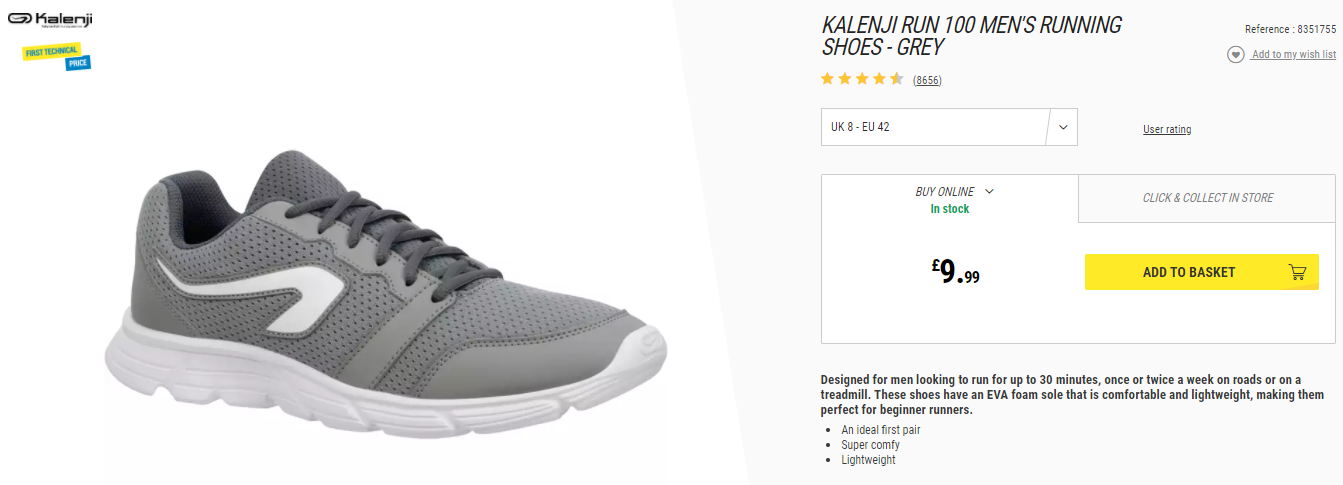
Task: Click the £9.99 price label
Action: pyautogui.click(x=955, y=272)
